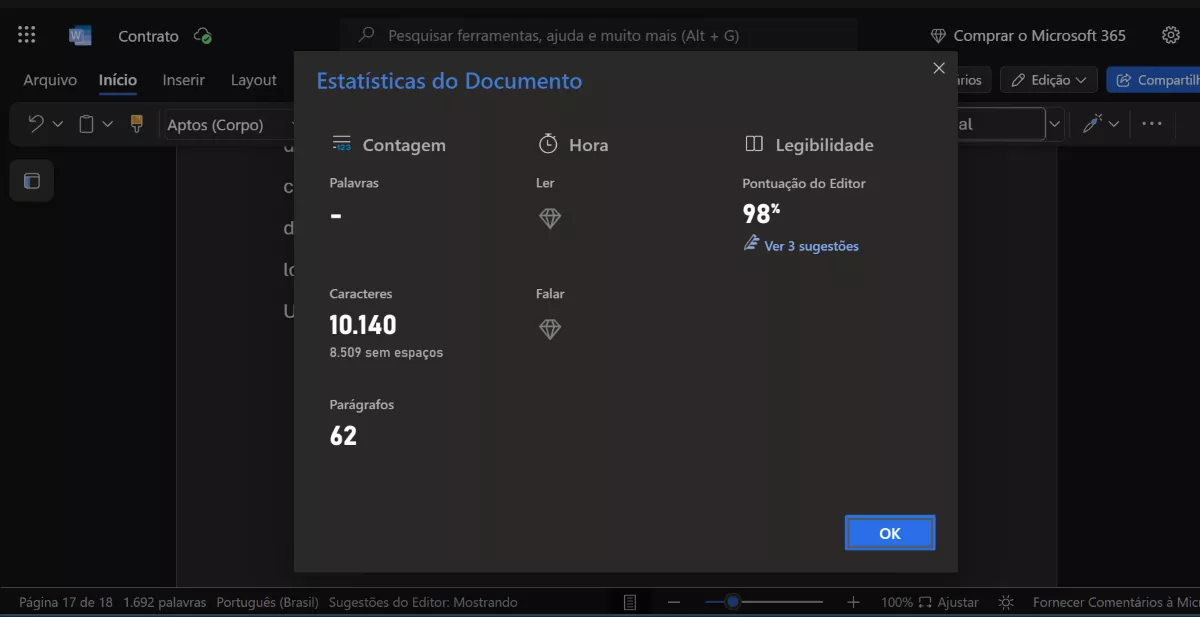Click the cloud save status icon next to Contrato

click(200, 34)
